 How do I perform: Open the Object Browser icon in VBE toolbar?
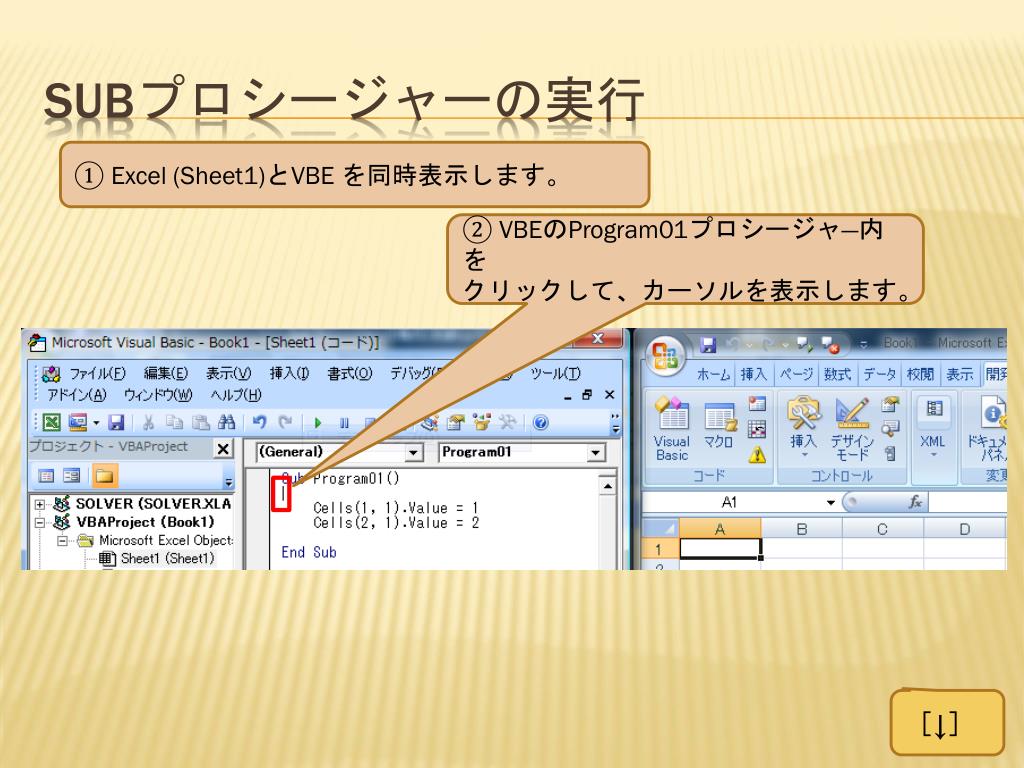click(x=481, y=423)
